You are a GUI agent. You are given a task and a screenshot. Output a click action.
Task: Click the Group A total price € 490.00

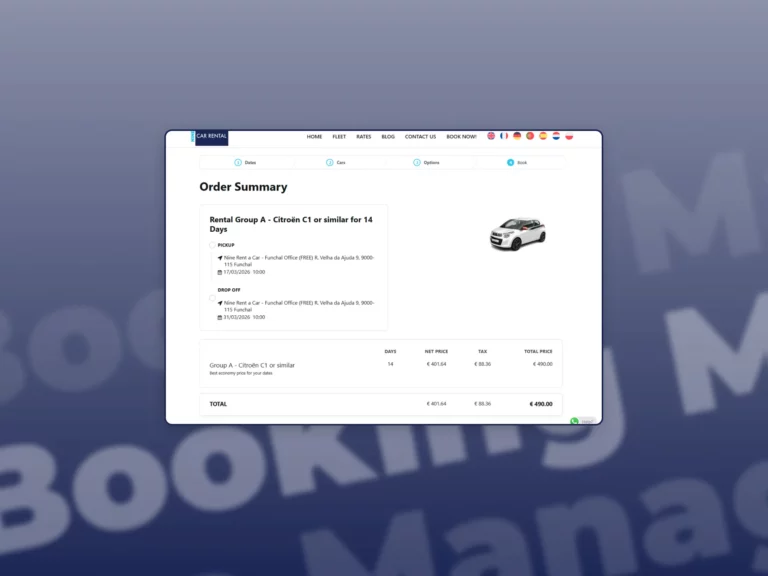tap(543, 364)
